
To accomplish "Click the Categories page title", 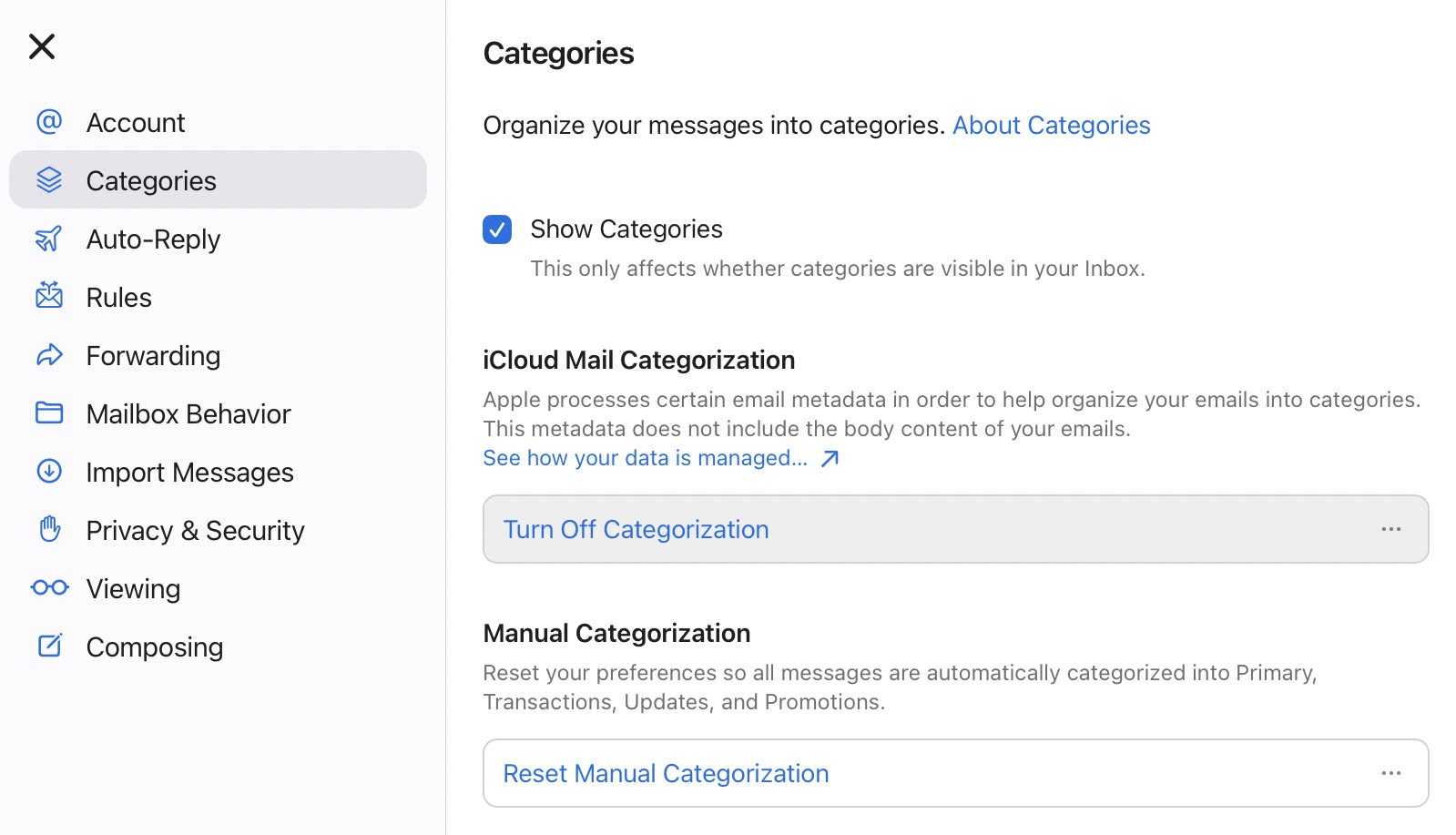I will pyautogui.click(x=558, y=54).
